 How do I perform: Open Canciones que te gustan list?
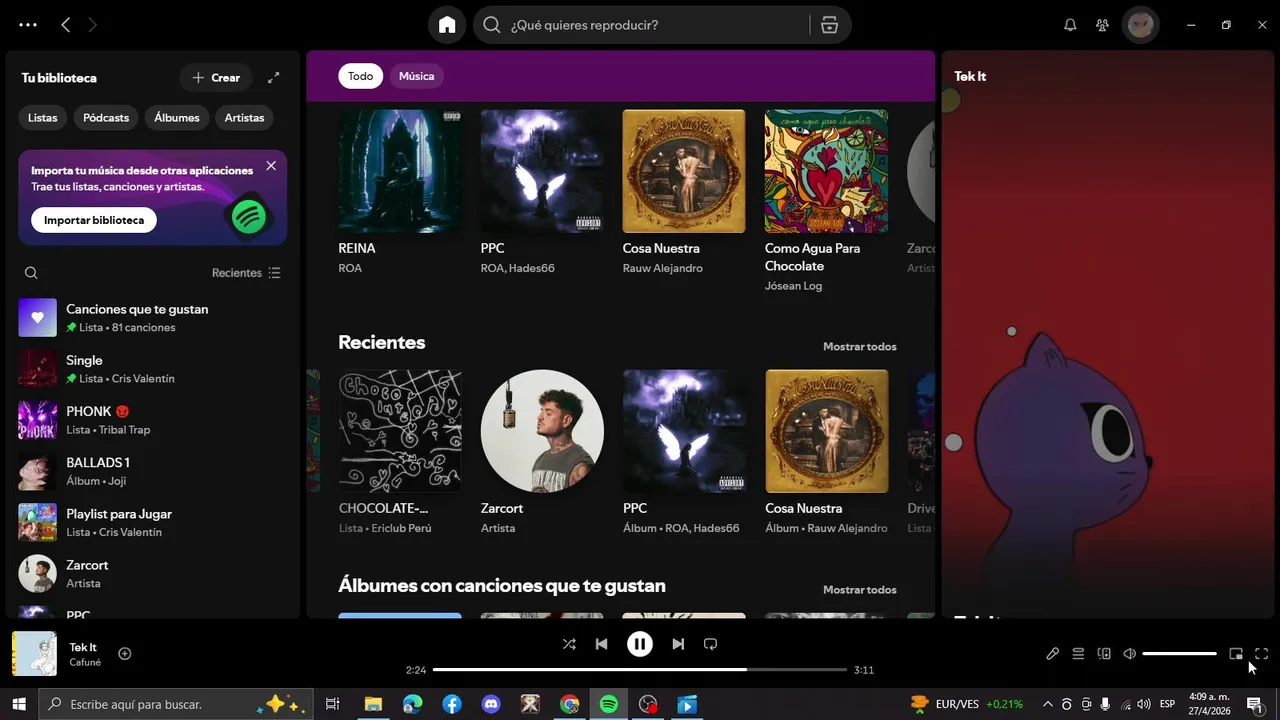click(x=152, y=318)
